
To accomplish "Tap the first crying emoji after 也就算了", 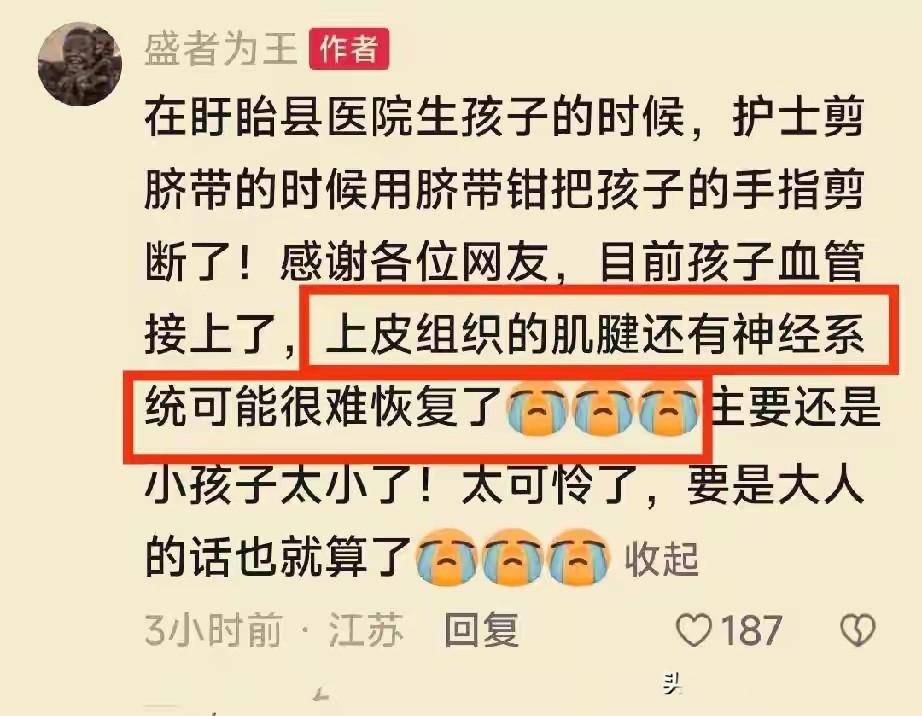I will point(446,558).
